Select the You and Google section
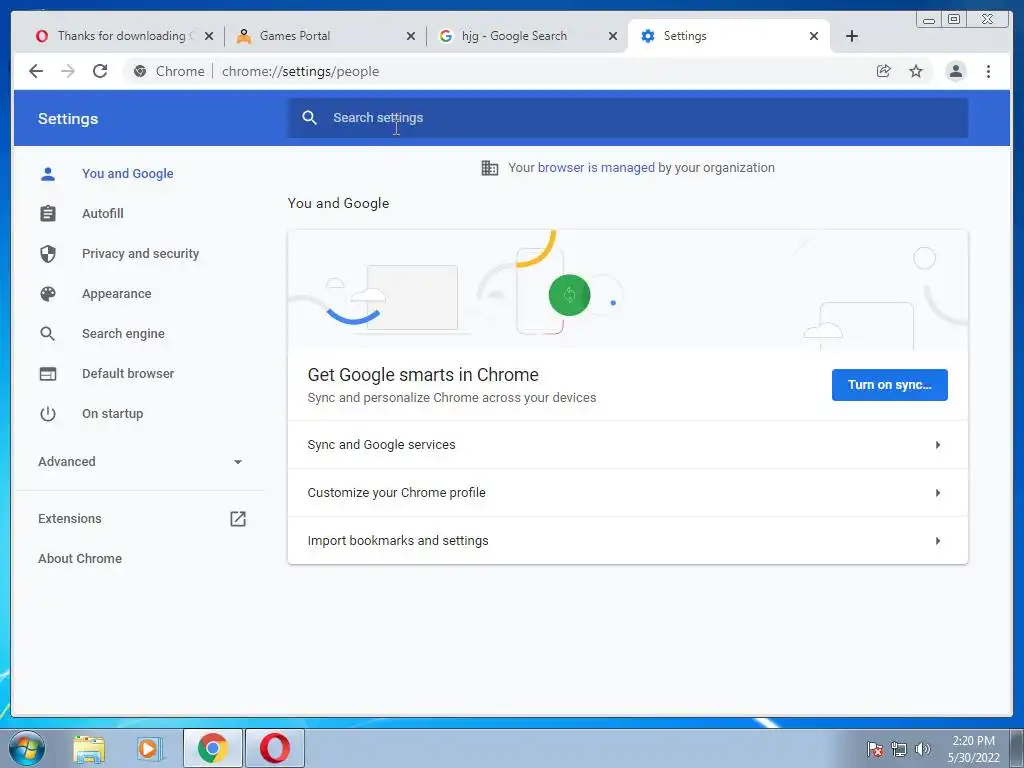The height and width of the screenshot is (768, 1024). tap(127, 174)
